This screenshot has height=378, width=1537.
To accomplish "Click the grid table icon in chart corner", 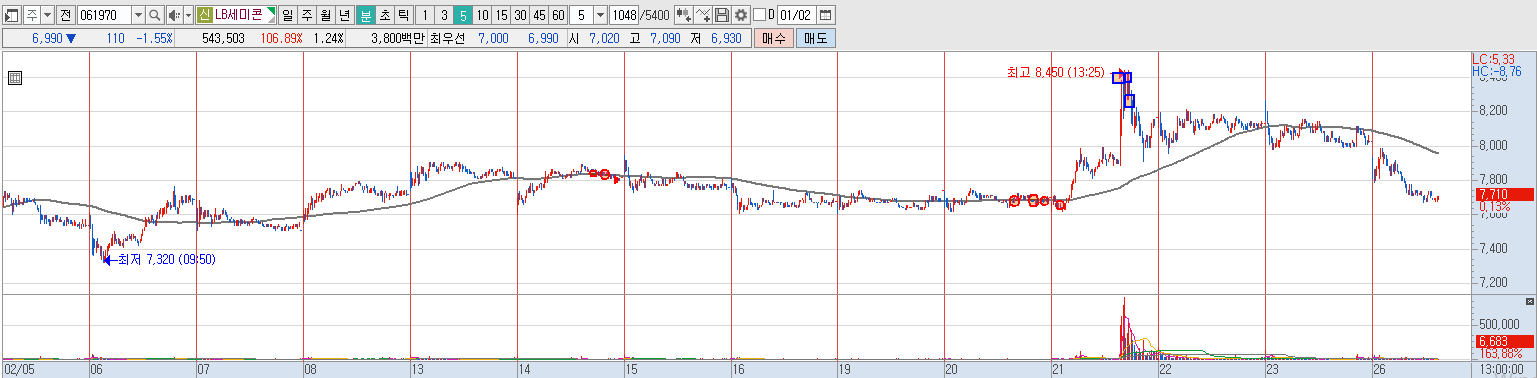I will (14, 78).
